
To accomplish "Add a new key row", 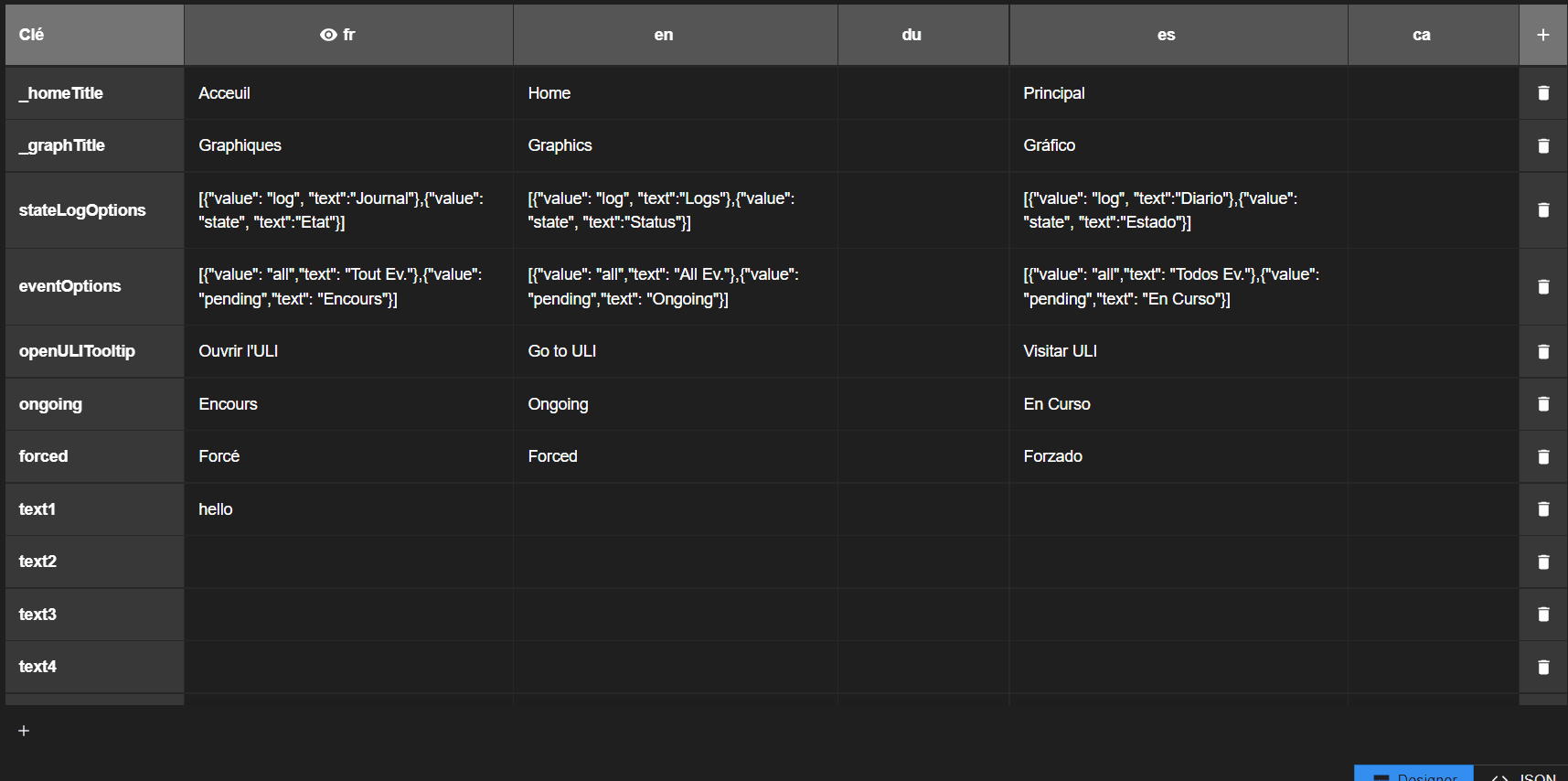I will [24, 731].
